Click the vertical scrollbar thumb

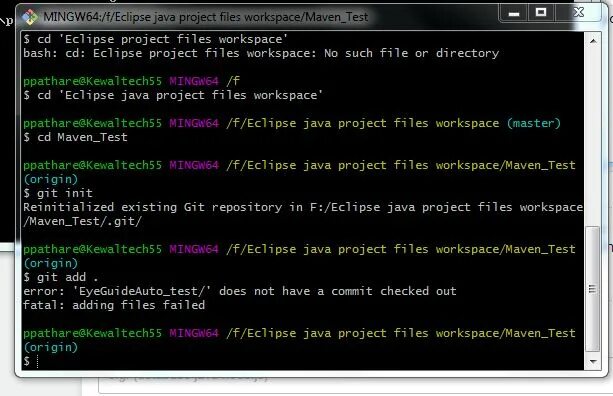[593, 289]
